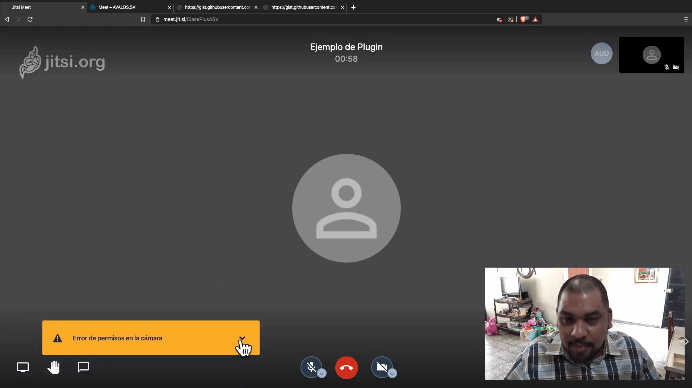
Task: Open the chat panel icon
Action: (x=83, y=367)
